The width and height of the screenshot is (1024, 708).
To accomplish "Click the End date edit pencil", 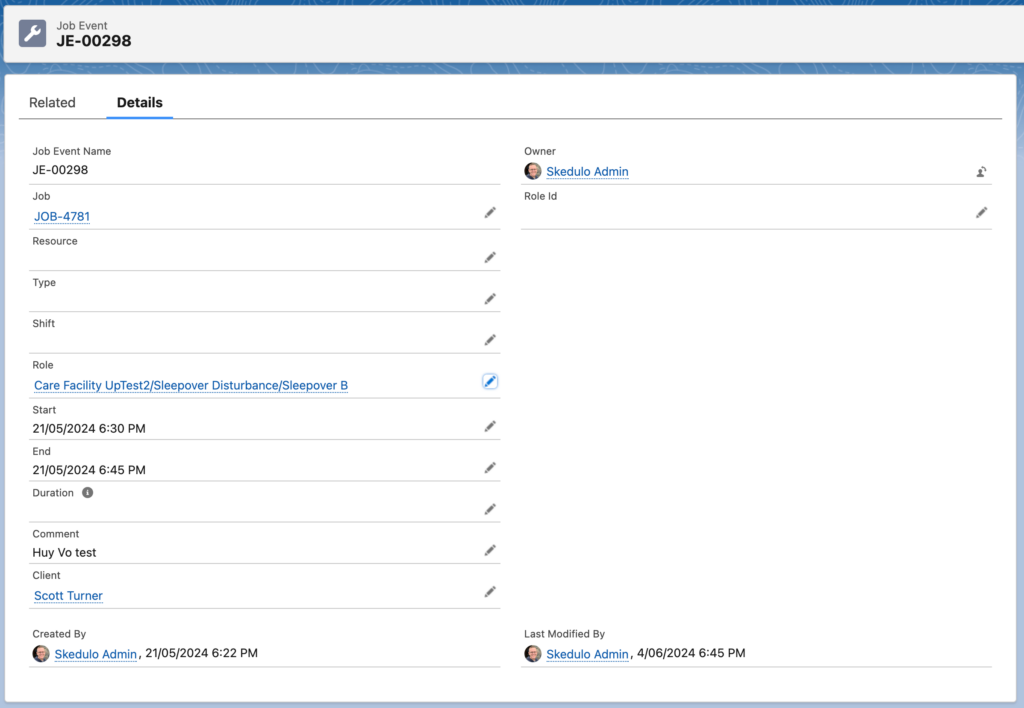I will (490, 468).
